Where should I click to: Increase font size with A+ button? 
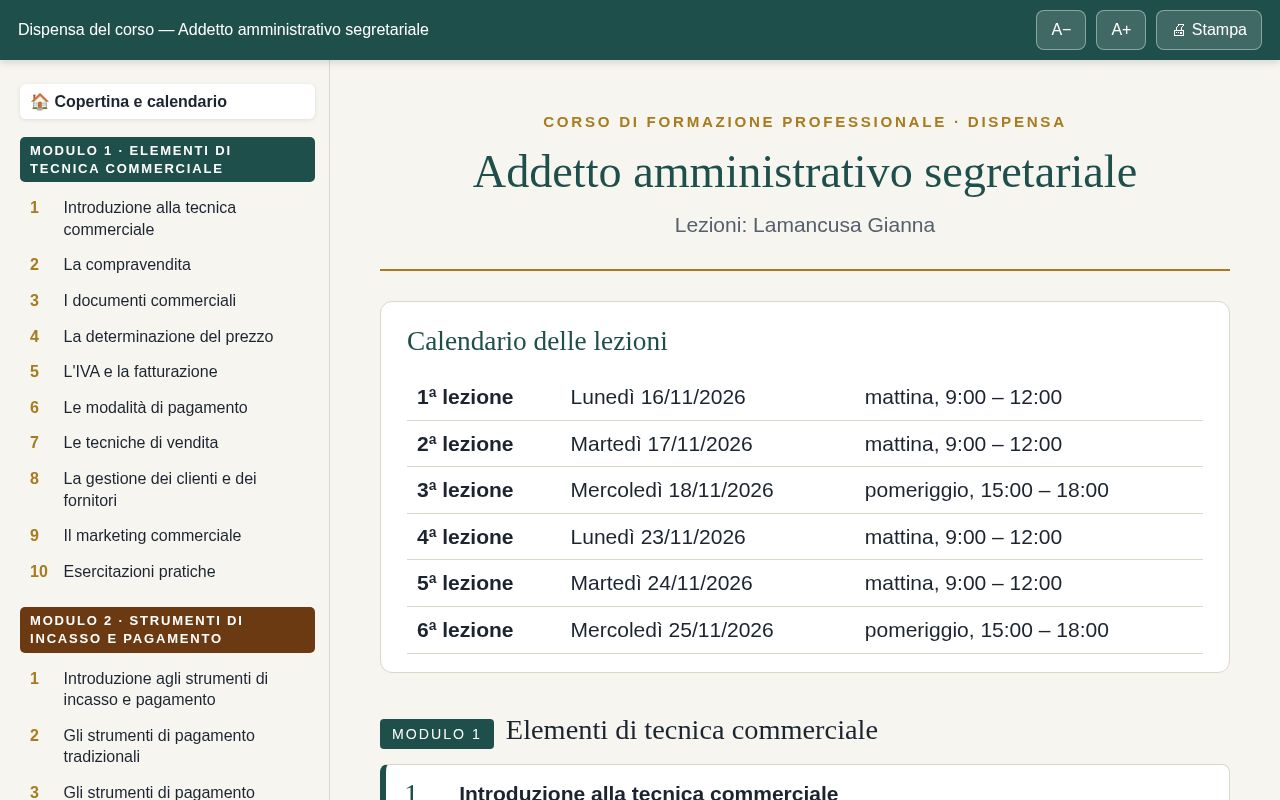click(x=1121, y=30)
